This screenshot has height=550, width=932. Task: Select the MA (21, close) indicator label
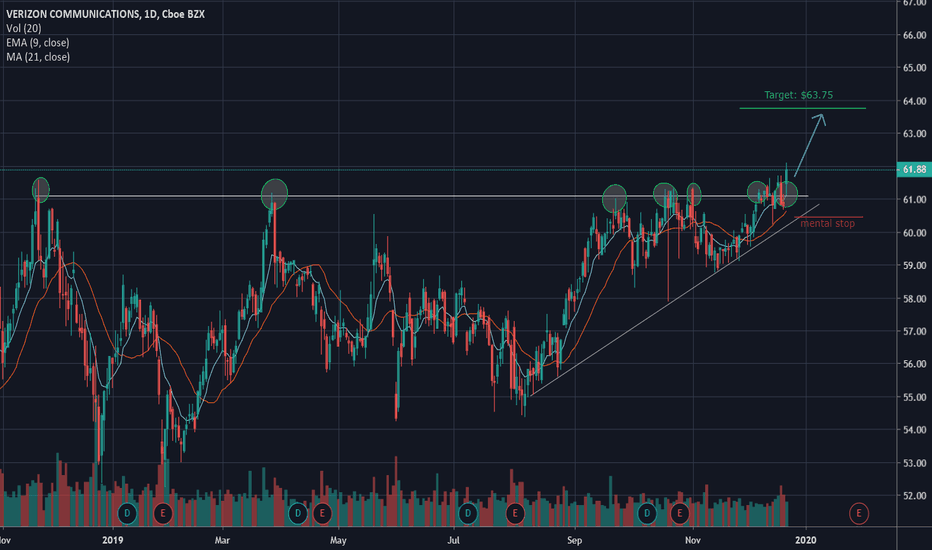[38, 56]
